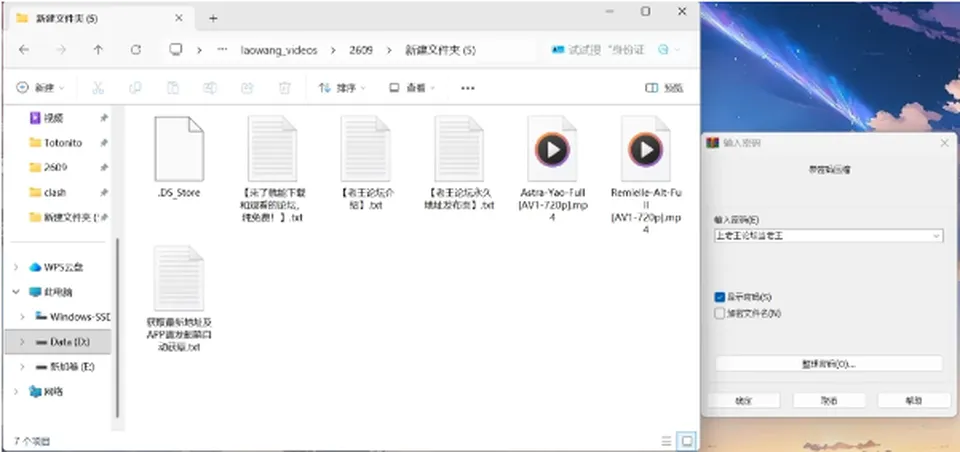
Task: Expand the WPS cloud tree node
Action: coord(17,267)
